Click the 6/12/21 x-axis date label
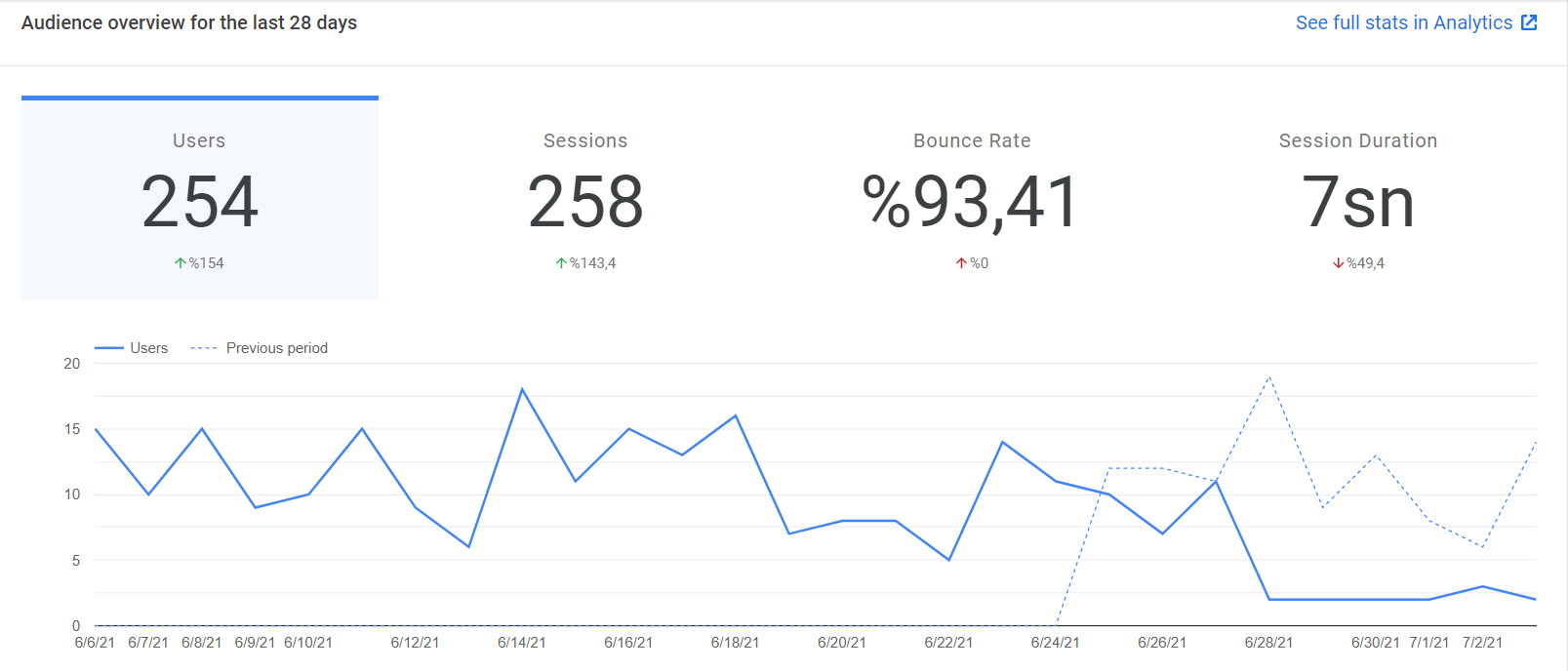Screen dimensions: 1568x671 [x=415, y=643]
